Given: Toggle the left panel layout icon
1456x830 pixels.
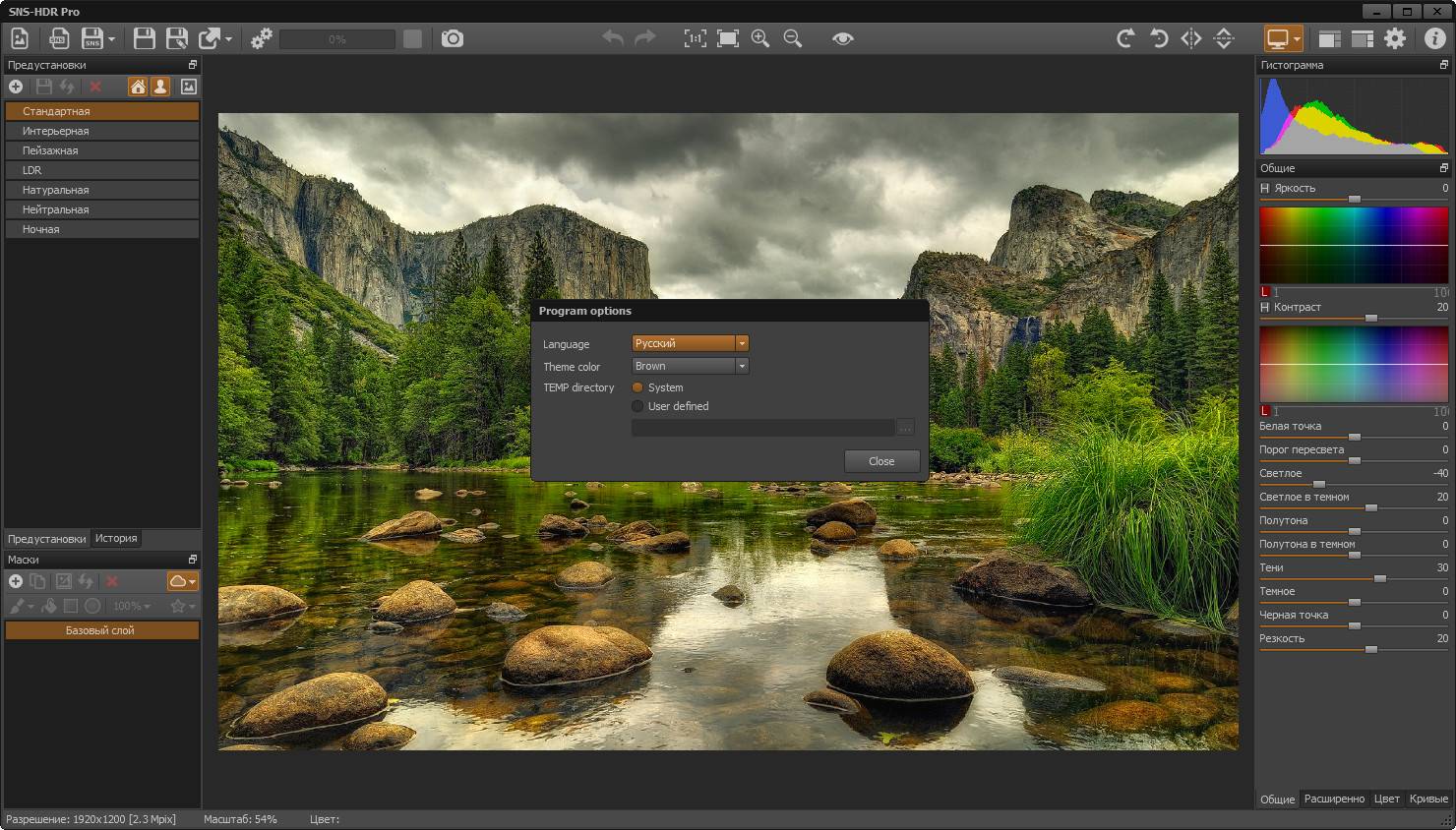Looking at the screenshot, I should pyautogui.click(x=1330, y=38).
